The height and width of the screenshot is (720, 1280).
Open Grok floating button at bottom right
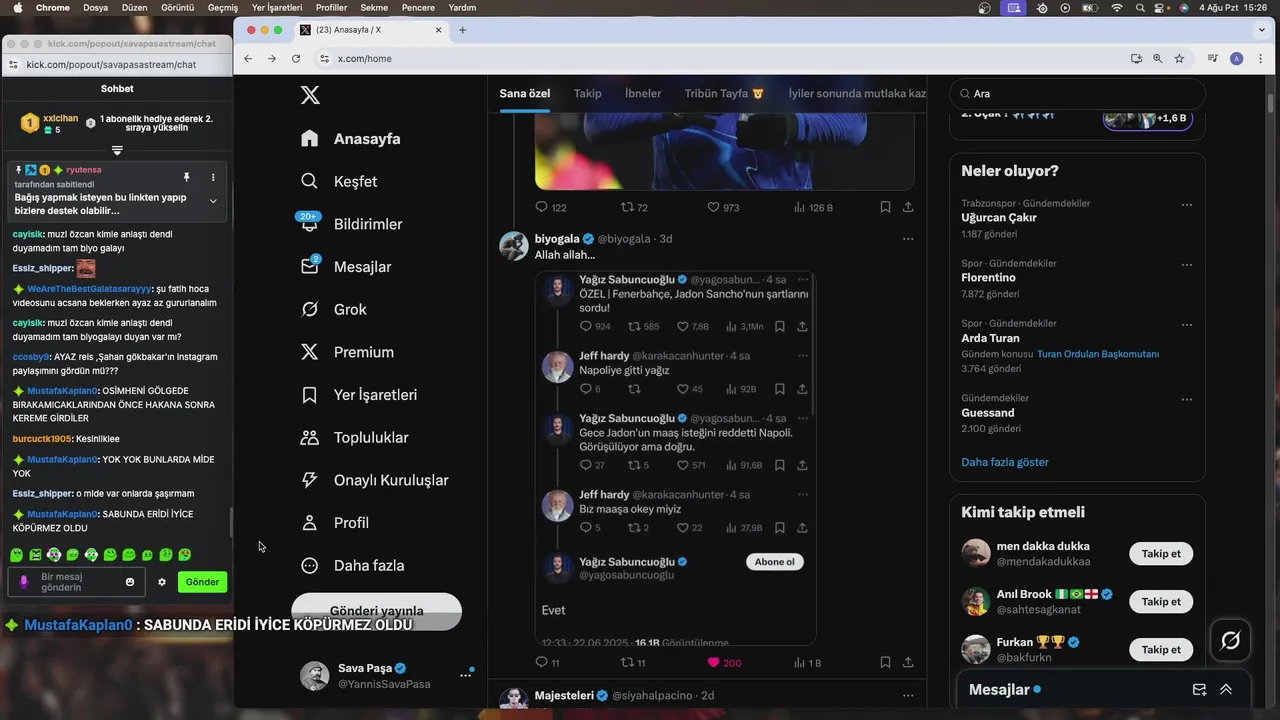tap(1231, 641)
